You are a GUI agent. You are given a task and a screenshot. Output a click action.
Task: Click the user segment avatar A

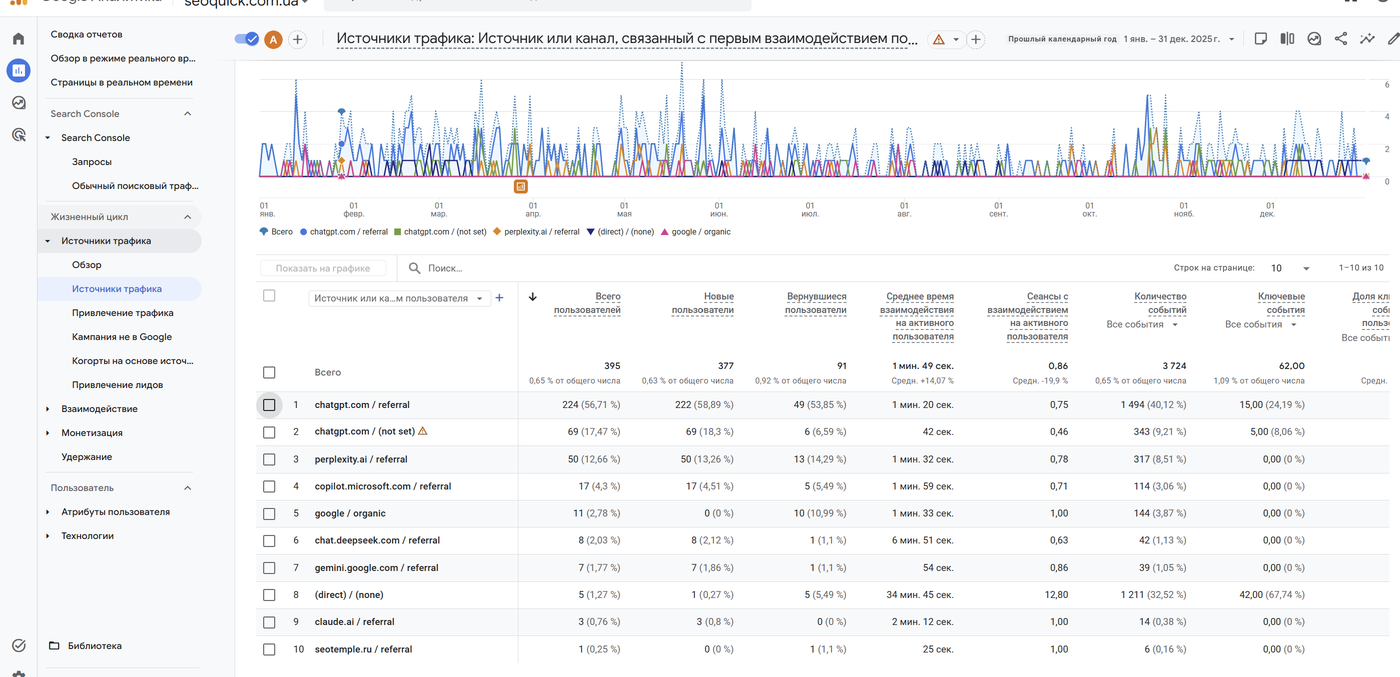pyautogui.click(x=273, y=39)
